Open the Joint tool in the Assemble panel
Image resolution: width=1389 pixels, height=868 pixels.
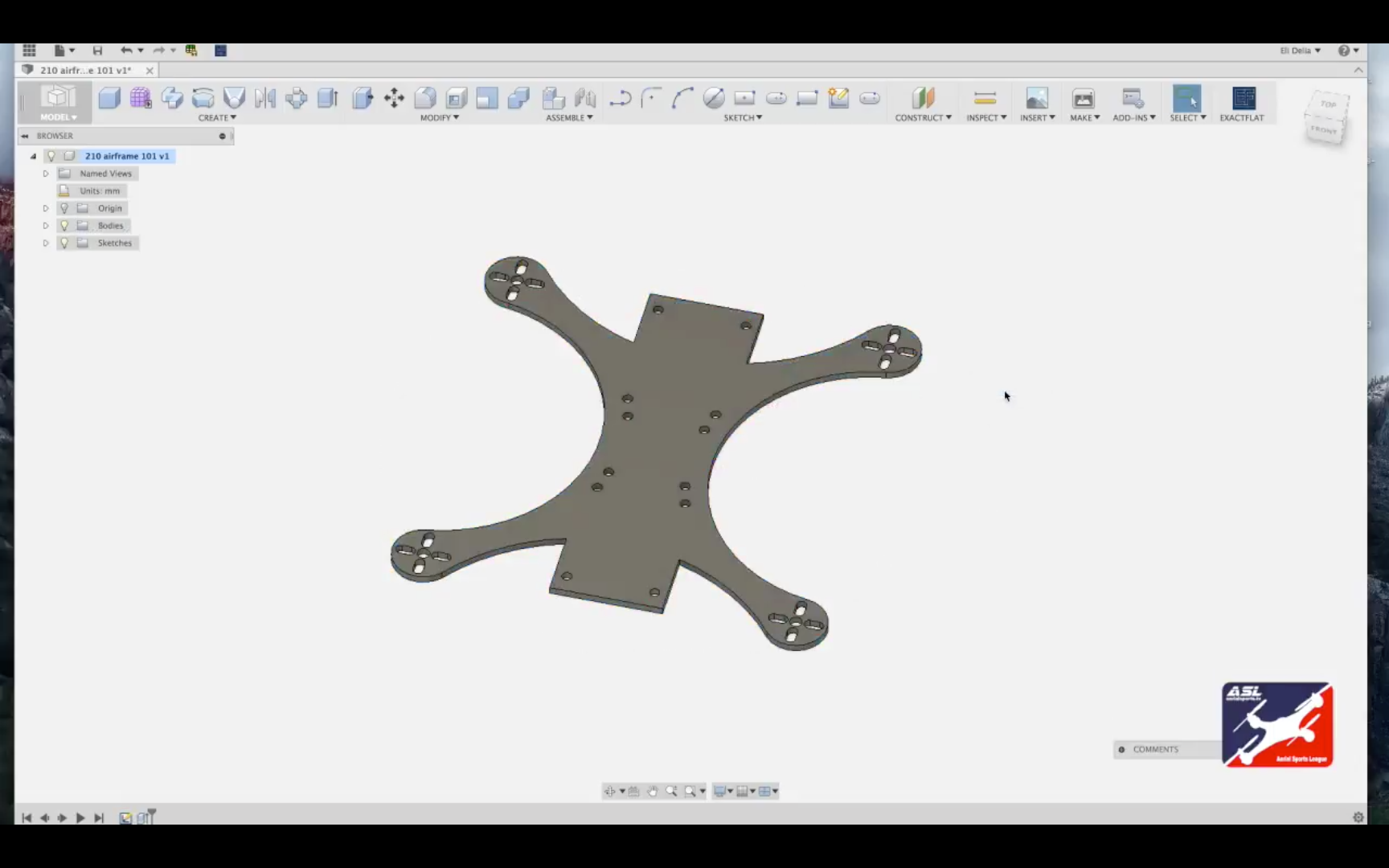point(584,98)
